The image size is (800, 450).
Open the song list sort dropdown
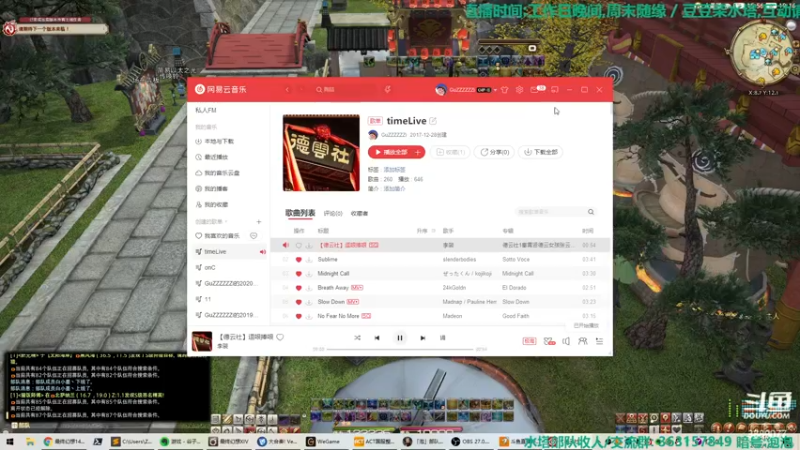click(426, 231)
